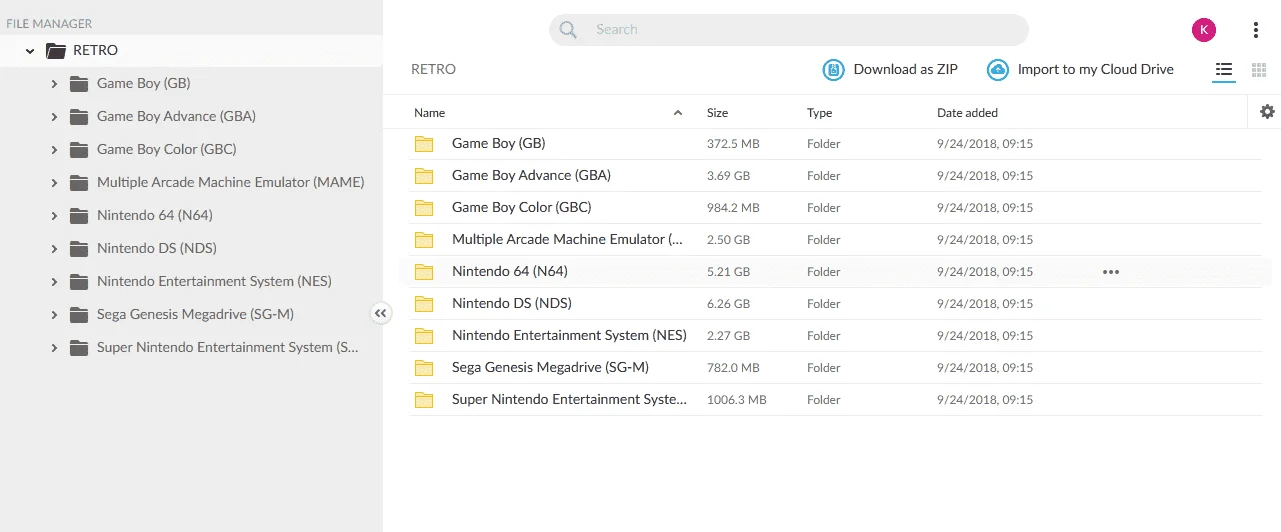Click NES folder icon in file list
The height and width of the screenshot is (532, 1281).
tap(424, 336)
